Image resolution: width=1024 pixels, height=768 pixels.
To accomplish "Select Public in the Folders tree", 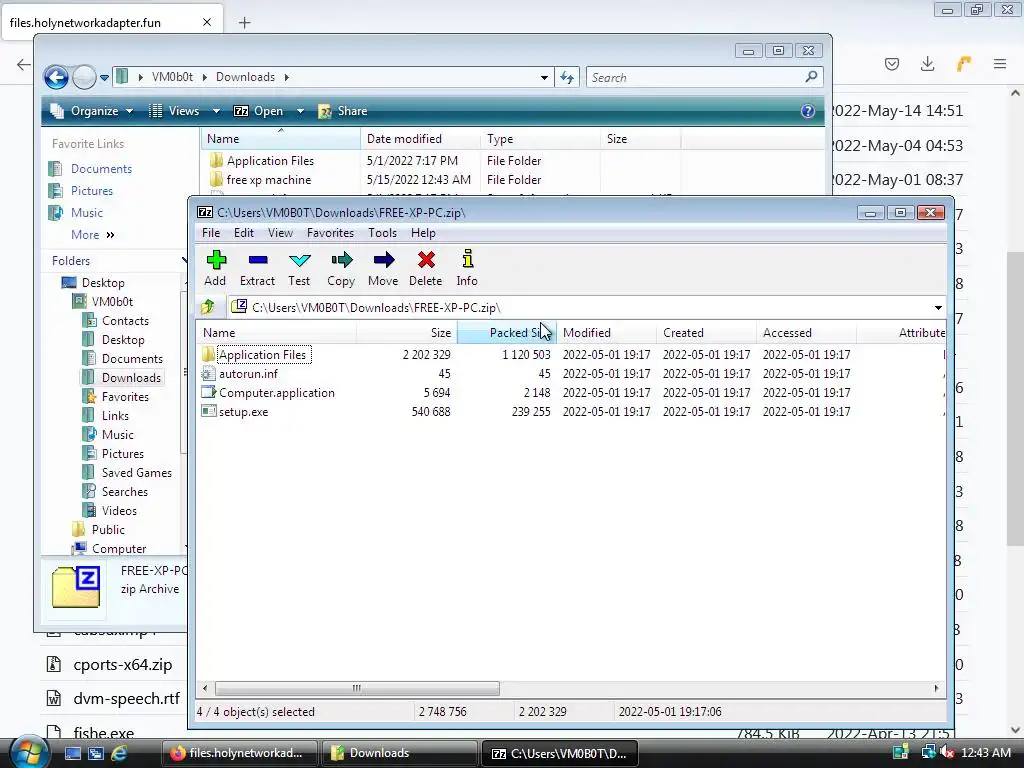I will pos(108,529).
